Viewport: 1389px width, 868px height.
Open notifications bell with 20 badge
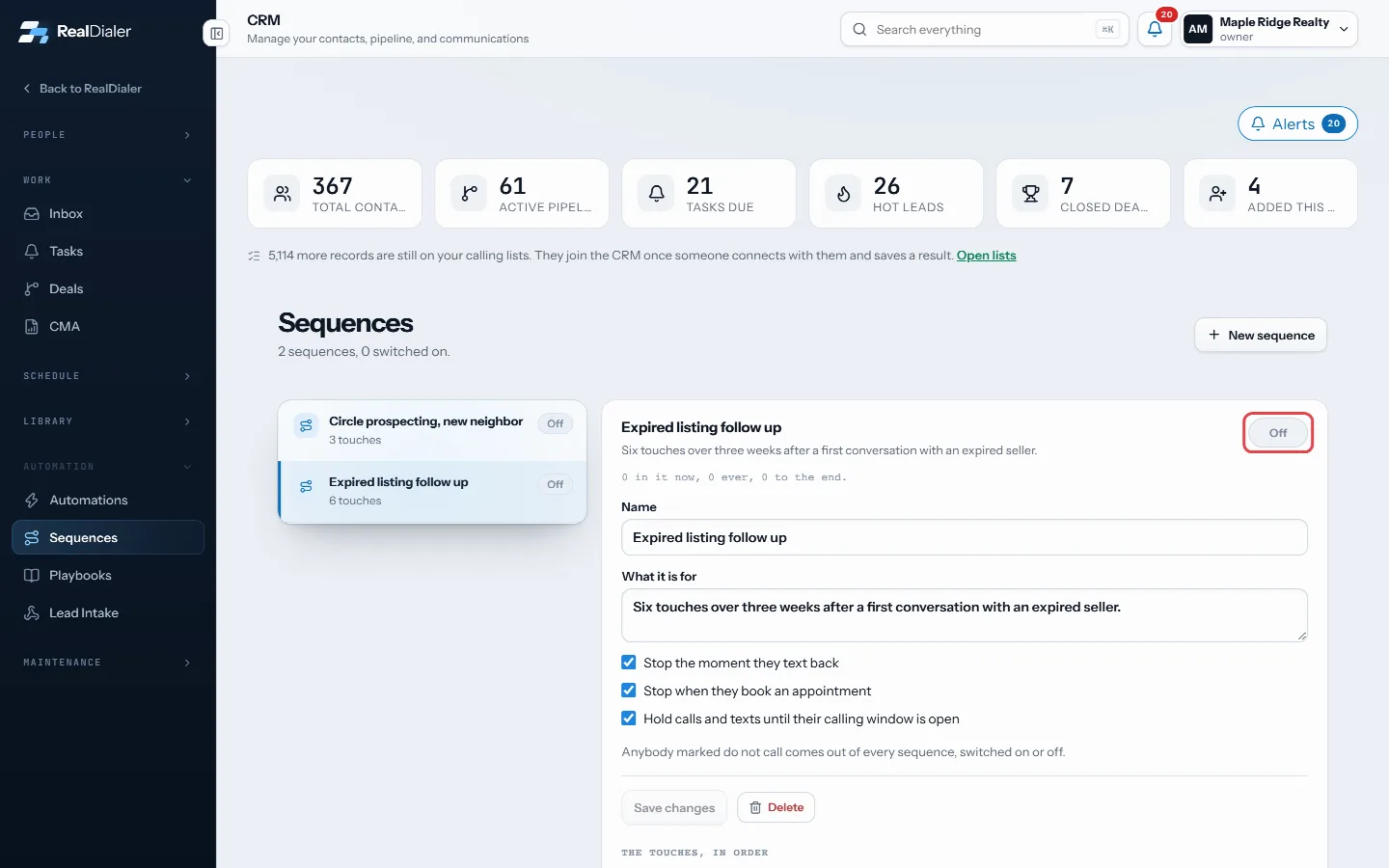coord(1155,30)
